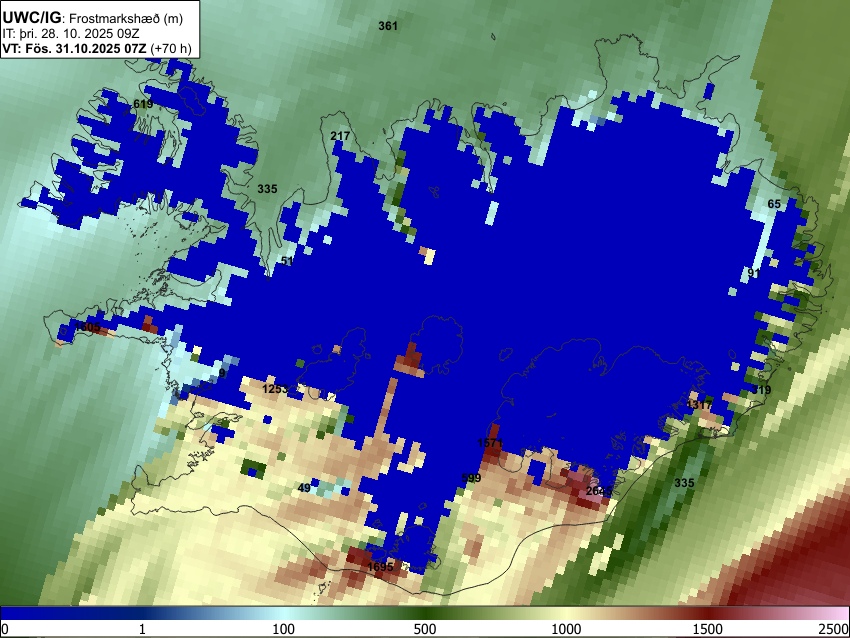Click the map value 51

click(287, 261)
